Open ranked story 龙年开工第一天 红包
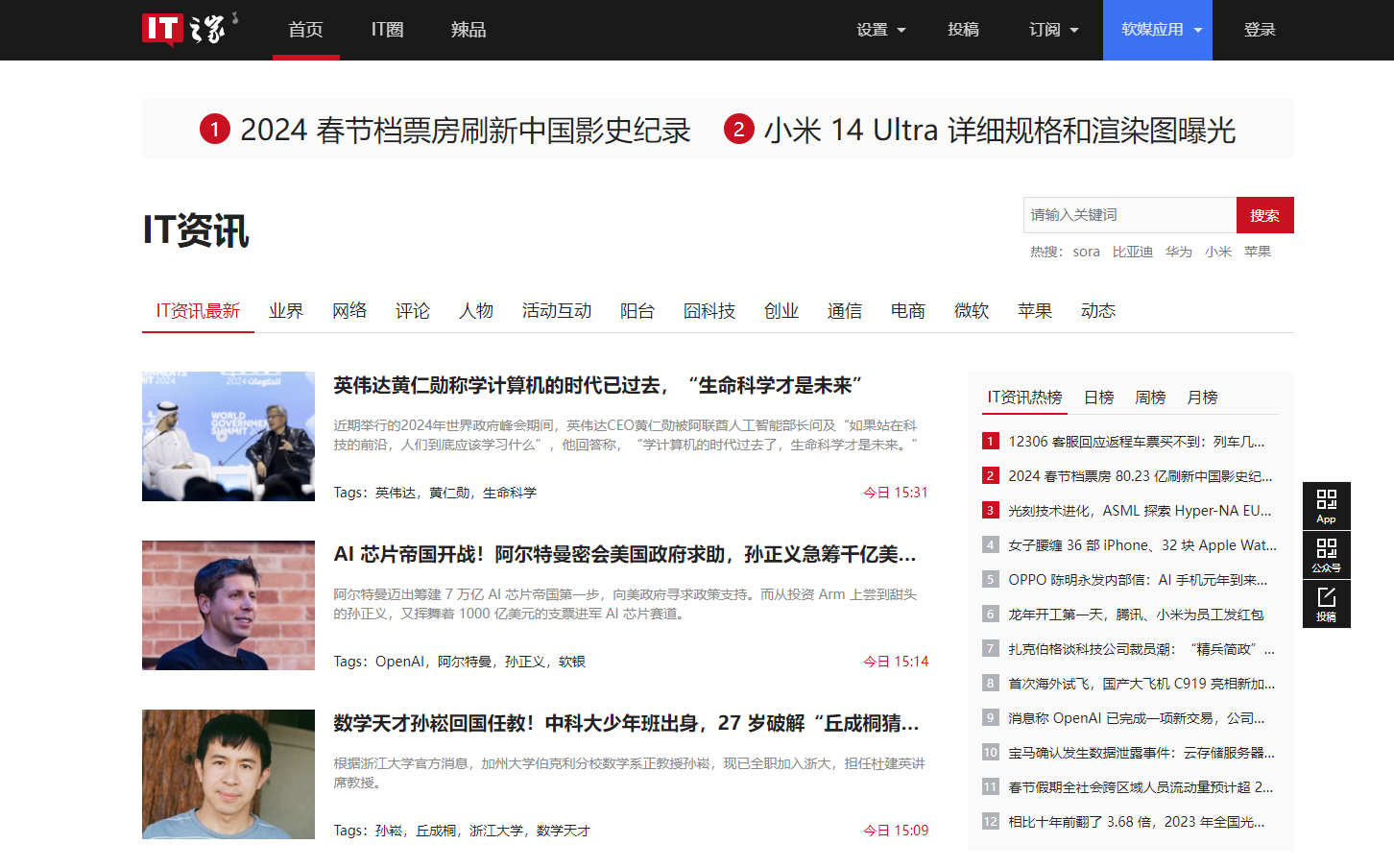Viewport: 1394px width, 868px height. 1136,615
